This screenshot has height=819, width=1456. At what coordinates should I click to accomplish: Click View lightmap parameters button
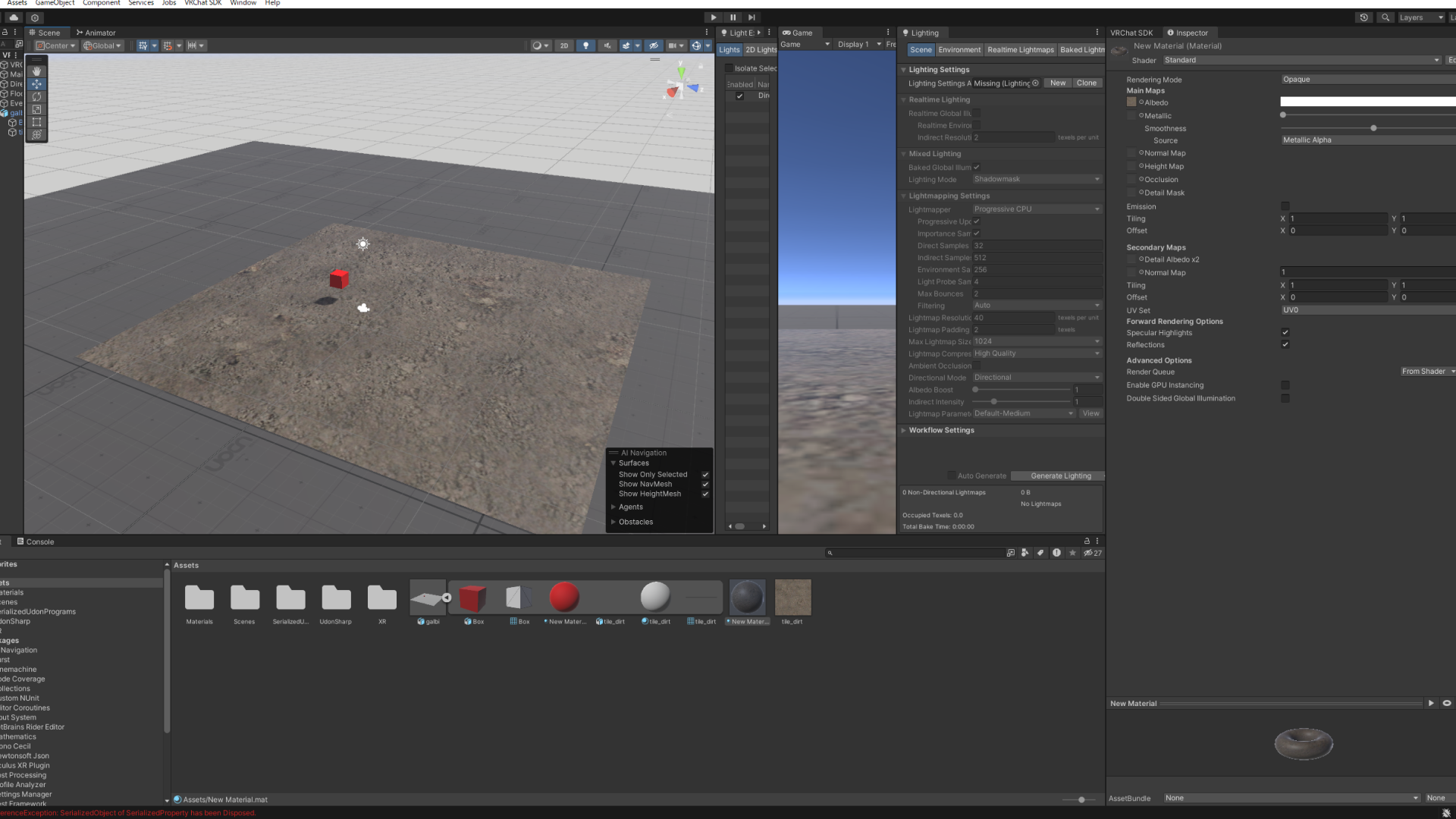pyautogui.click(x=1090, y=413)
